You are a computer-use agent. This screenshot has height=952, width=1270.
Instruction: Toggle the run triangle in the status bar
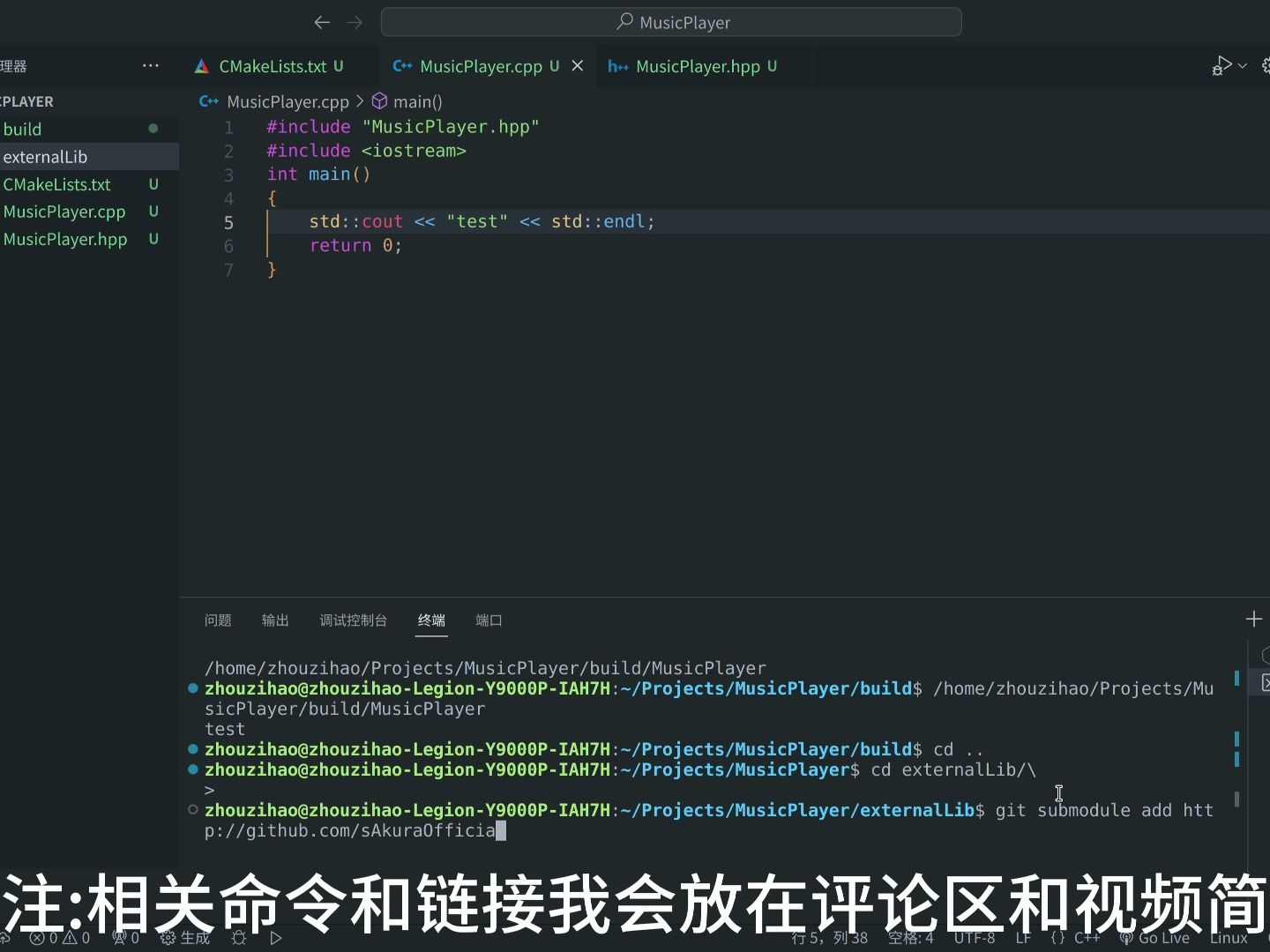pyautogui.click(x=276, y=938)
